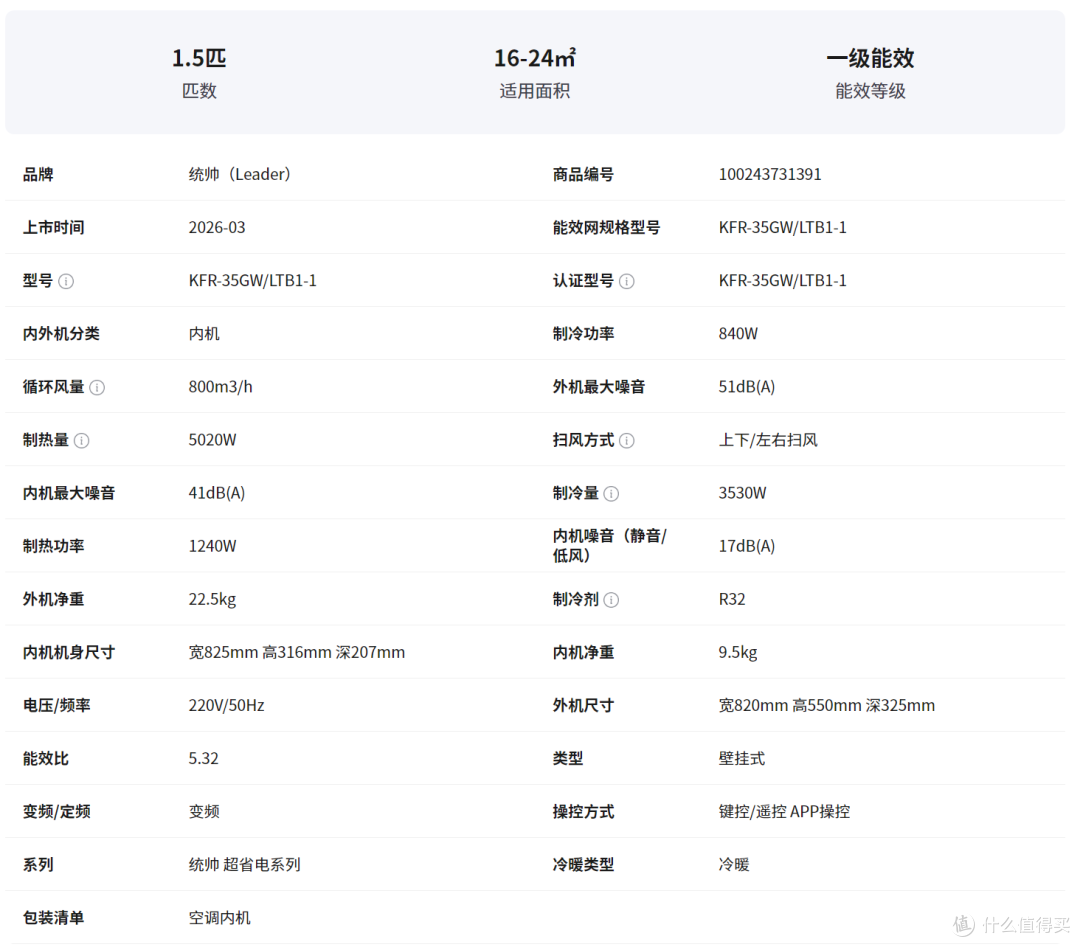Image resolution: width=1080 pixels, height=947 pixels.
Task: Click the info icon beside 认证型号
Action: (627, 281)
